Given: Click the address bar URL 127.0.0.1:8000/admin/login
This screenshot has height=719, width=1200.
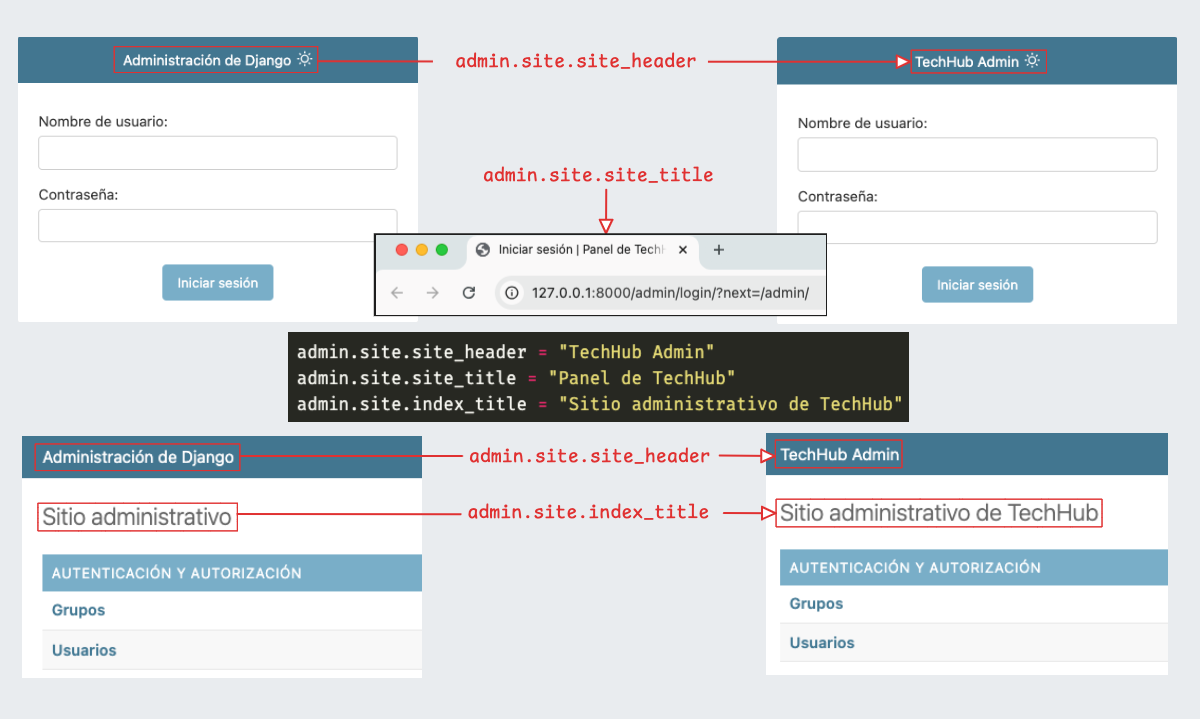Looking at the screenshot, I should point(670,293).
